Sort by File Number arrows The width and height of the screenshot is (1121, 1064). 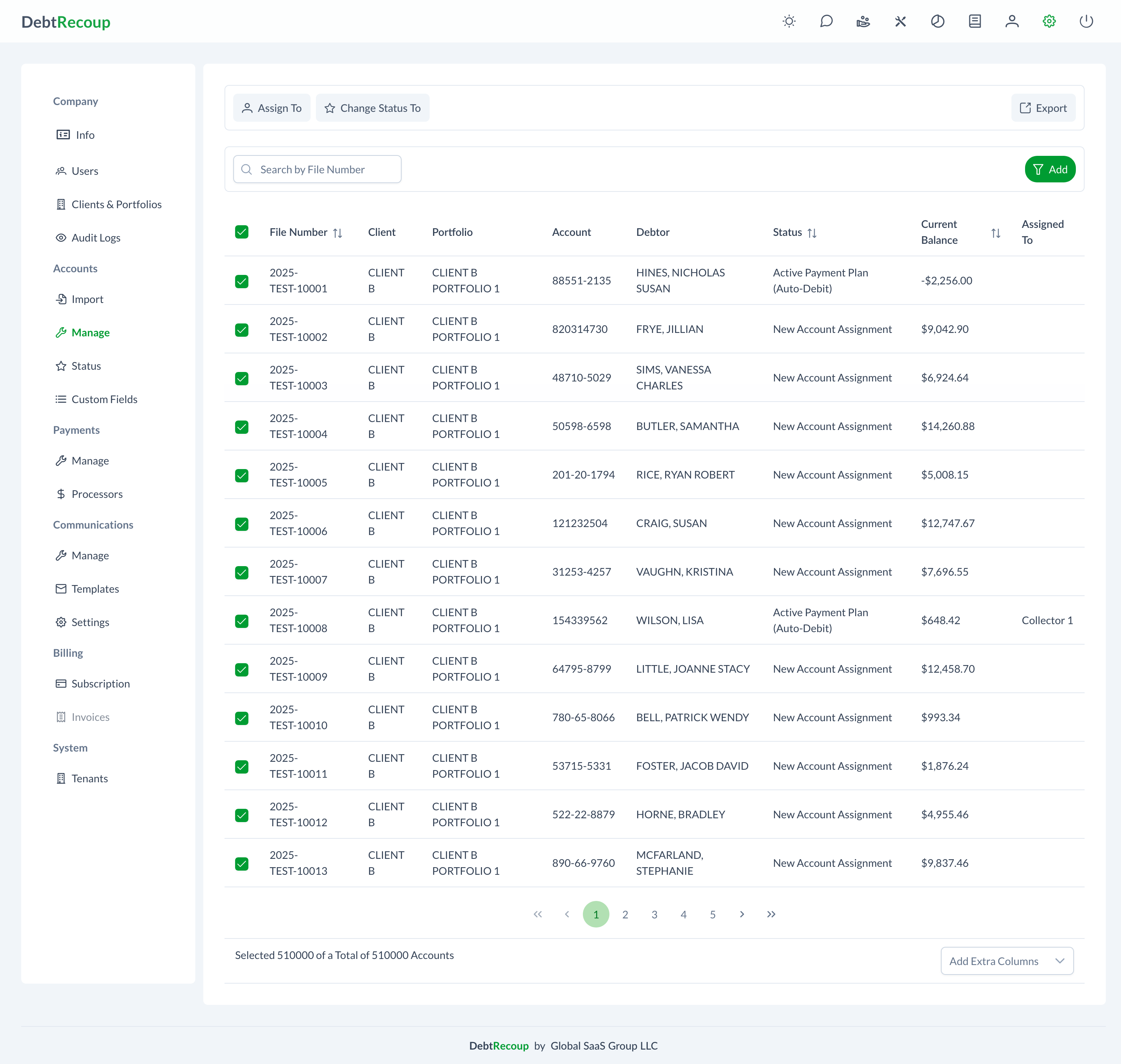coord(338,233)
